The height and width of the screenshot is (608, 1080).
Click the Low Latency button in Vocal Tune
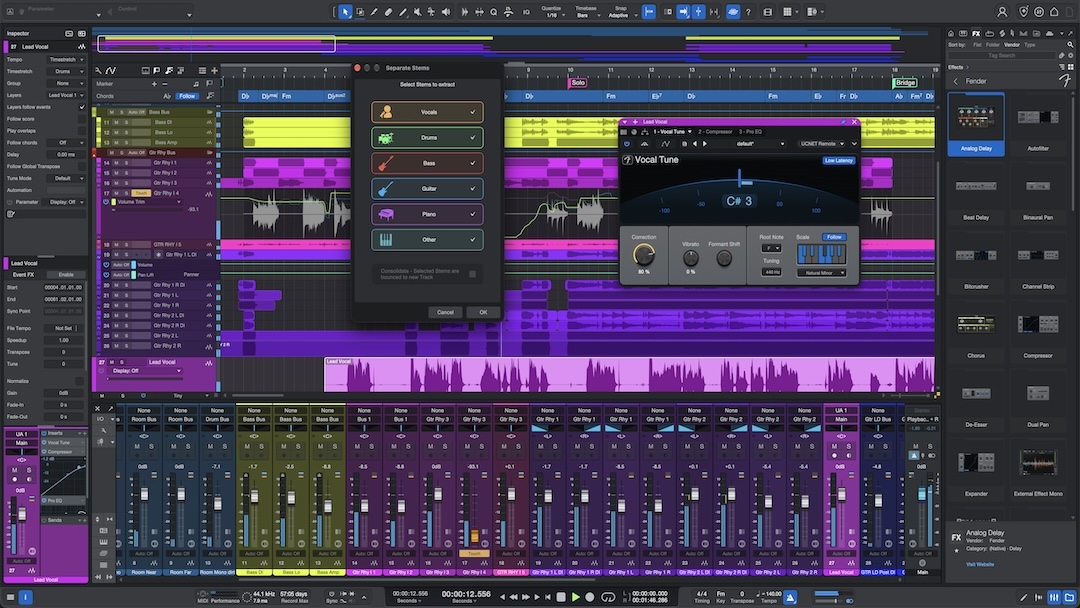pyautogui.click(x=838, y=160)
